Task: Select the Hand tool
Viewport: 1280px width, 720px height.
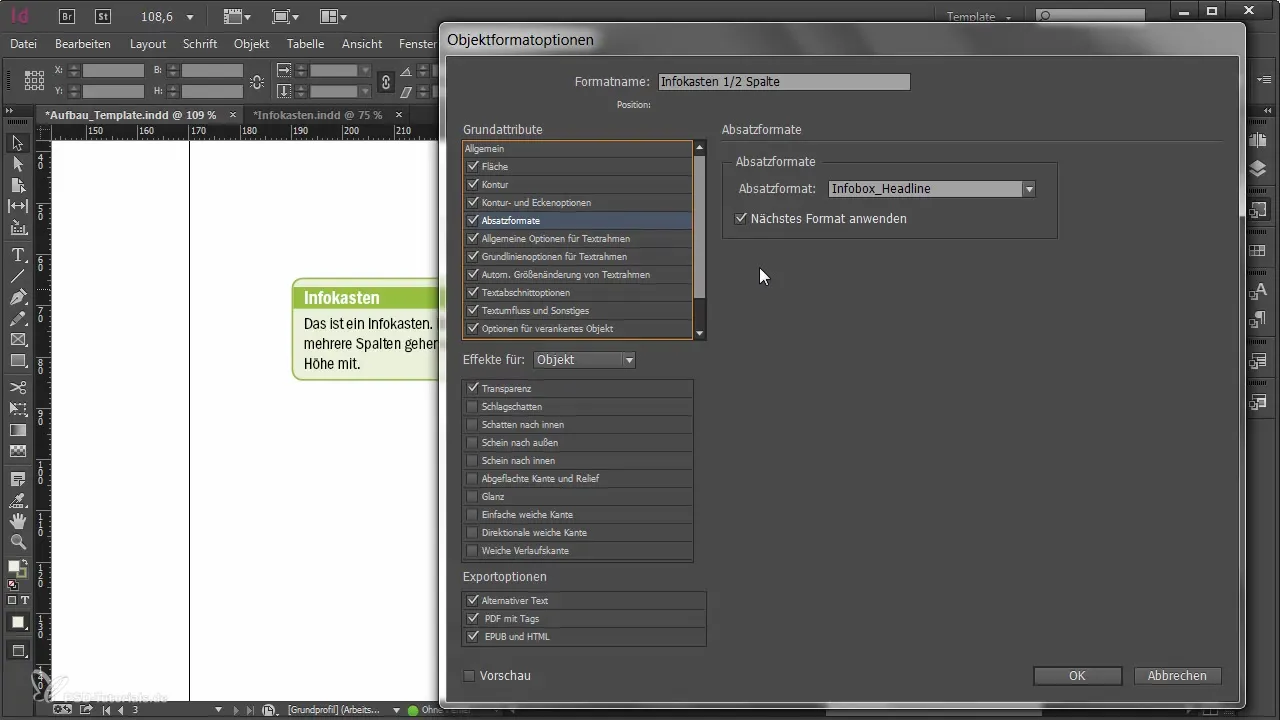Action: point(17,520)
